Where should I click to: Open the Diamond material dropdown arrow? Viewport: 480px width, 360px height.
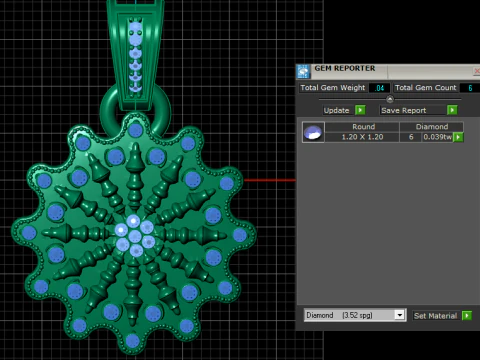pos(399,315)
